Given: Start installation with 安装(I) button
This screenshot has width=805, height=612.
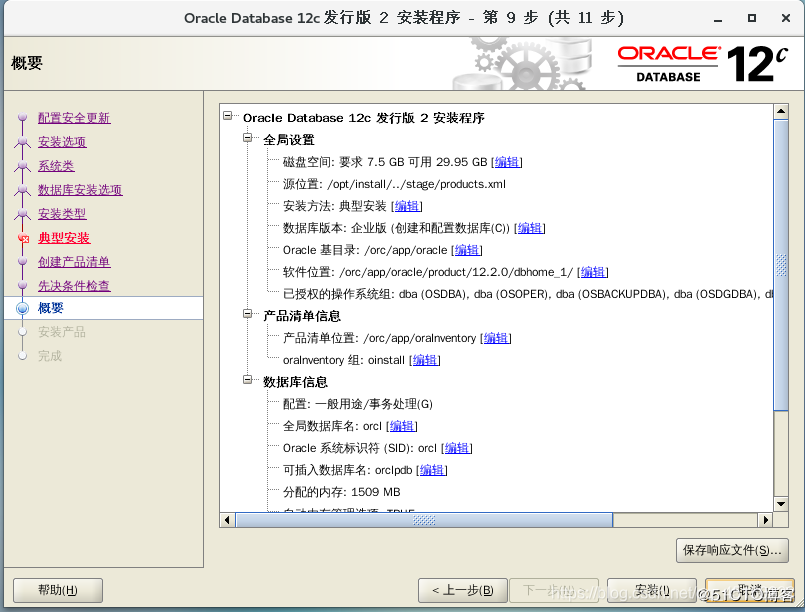Looking at the screenshot, I should pyautogui.click(x=652, y=590).
